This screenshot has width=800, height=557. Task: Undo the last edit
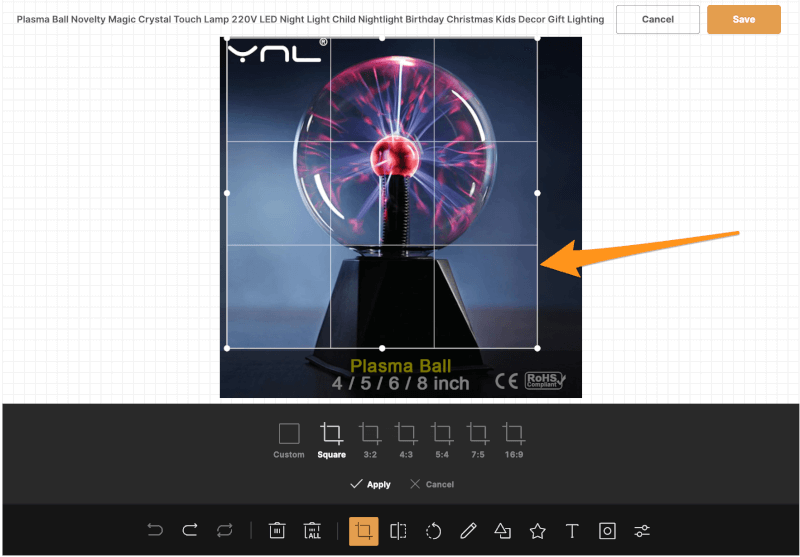155,530
